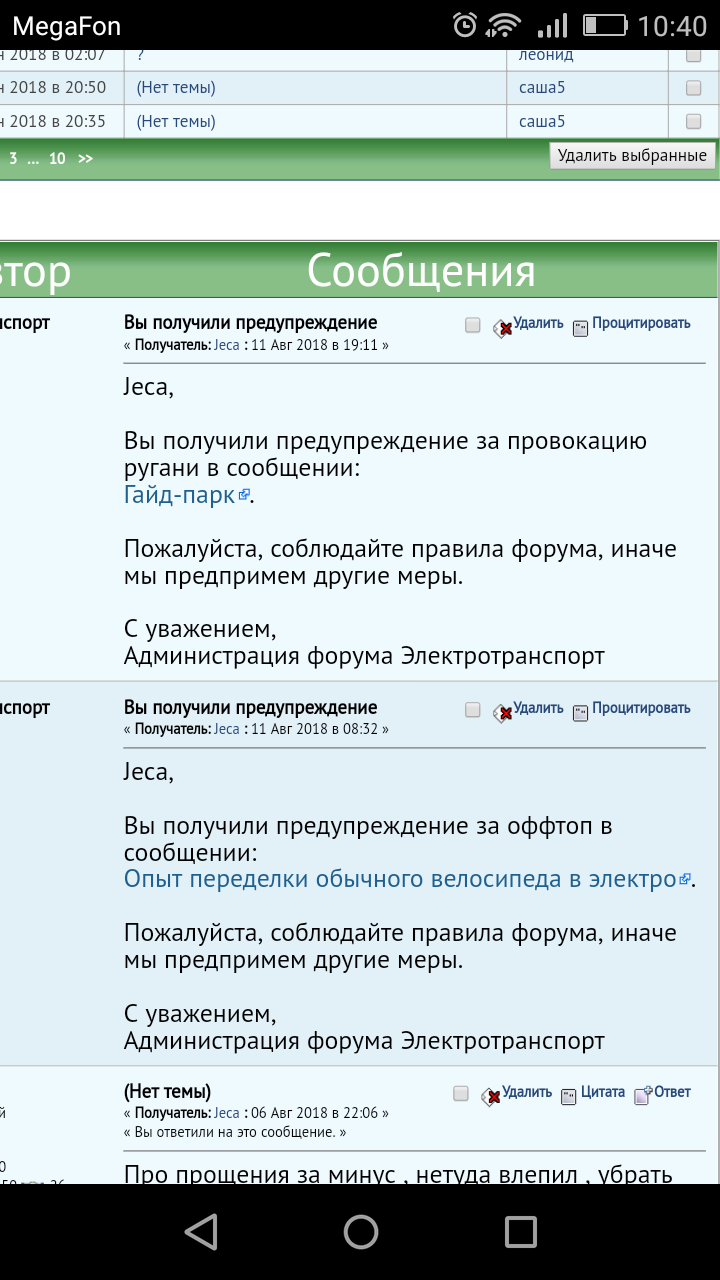Image resolution: width=720 pixels, height=1280 pixels.
Task: Select checkbox in леонид message row
Action: 693,56
